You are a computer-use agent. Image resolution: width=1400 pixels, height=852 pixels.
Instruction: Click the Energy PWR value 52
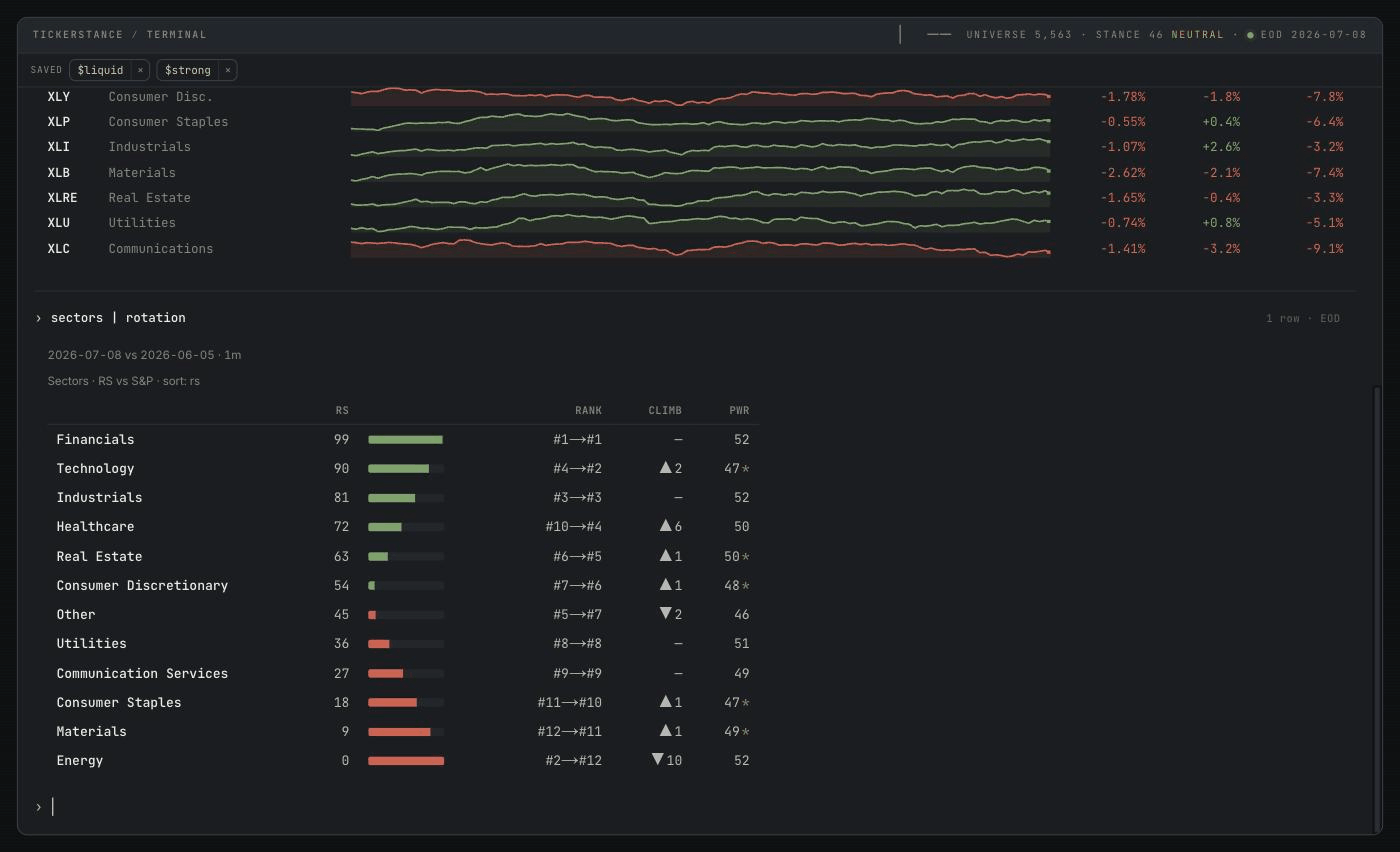[741, 761]
